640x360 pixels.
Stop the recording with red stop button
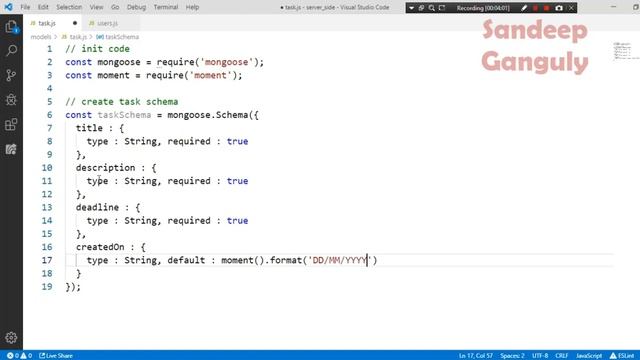(547, 8)
